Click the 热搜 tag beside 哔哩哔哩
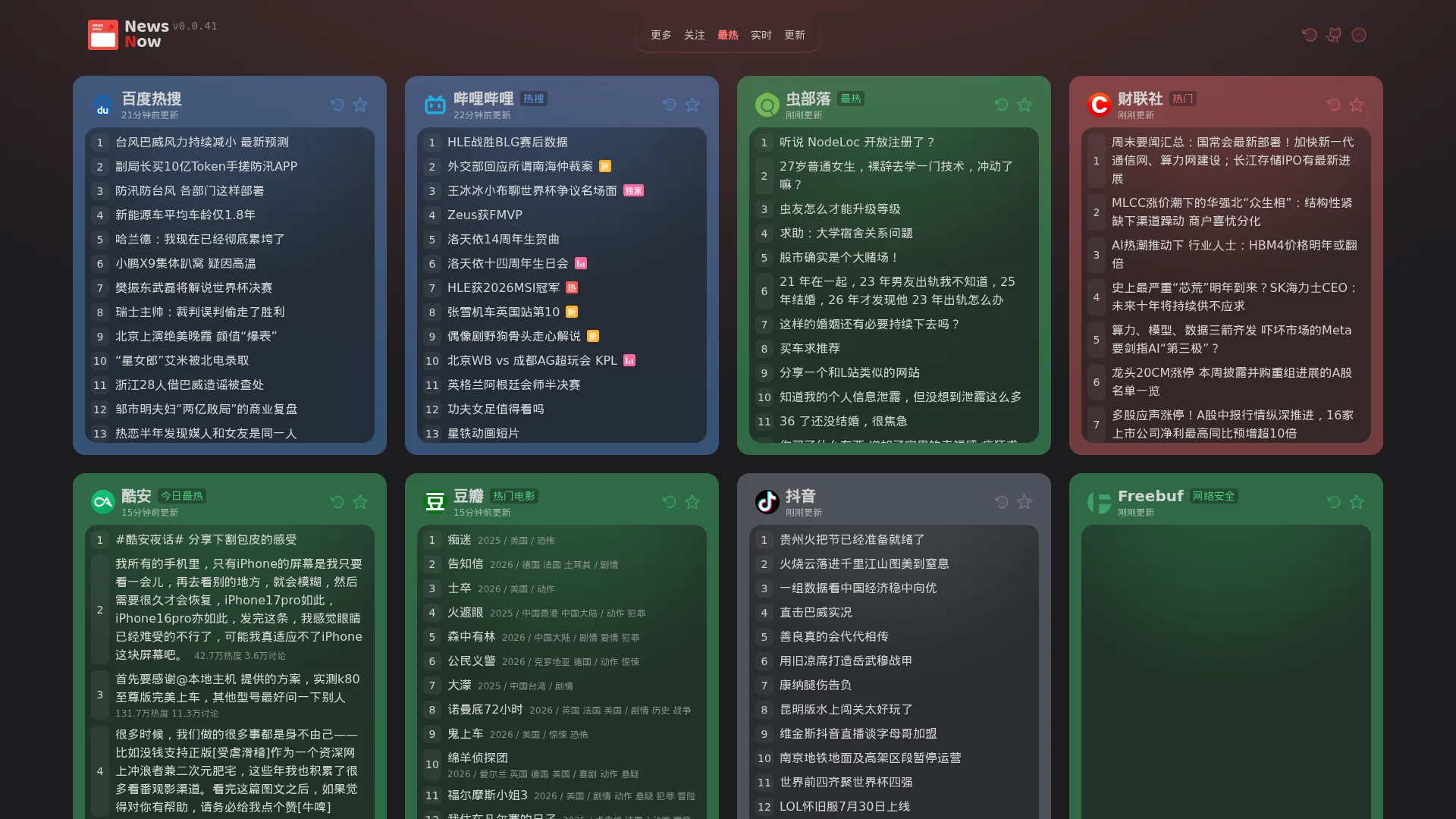 point(534,99)
